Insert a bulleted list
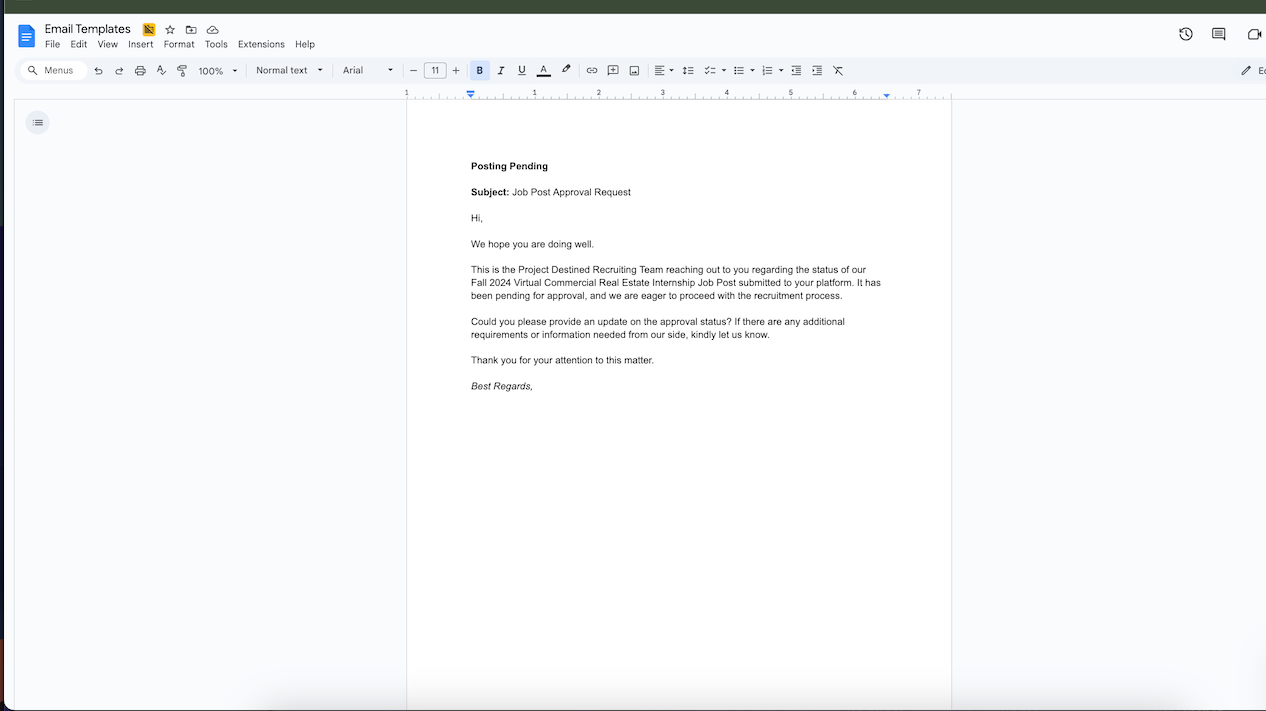Screen dimensions: 1266x711 click(x=739, y=71)
